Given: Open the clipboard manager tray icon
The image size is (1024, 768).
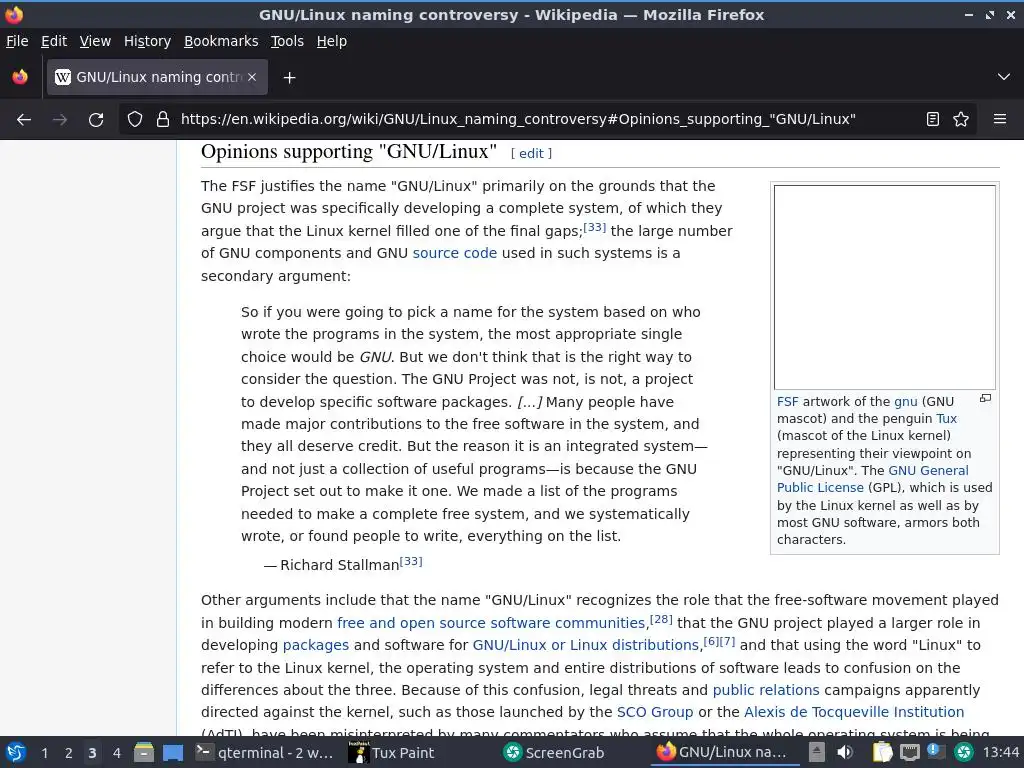Looking at the screenshot, I should pos(882,752).
